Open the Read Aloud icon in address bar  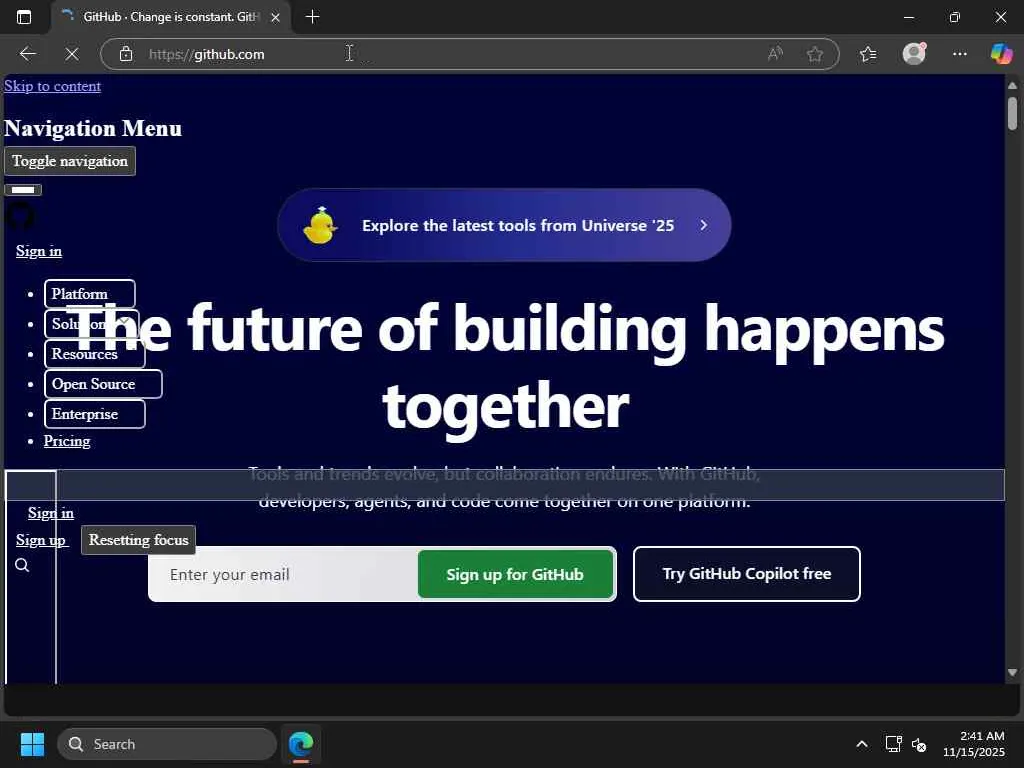(x=775, y=54)
